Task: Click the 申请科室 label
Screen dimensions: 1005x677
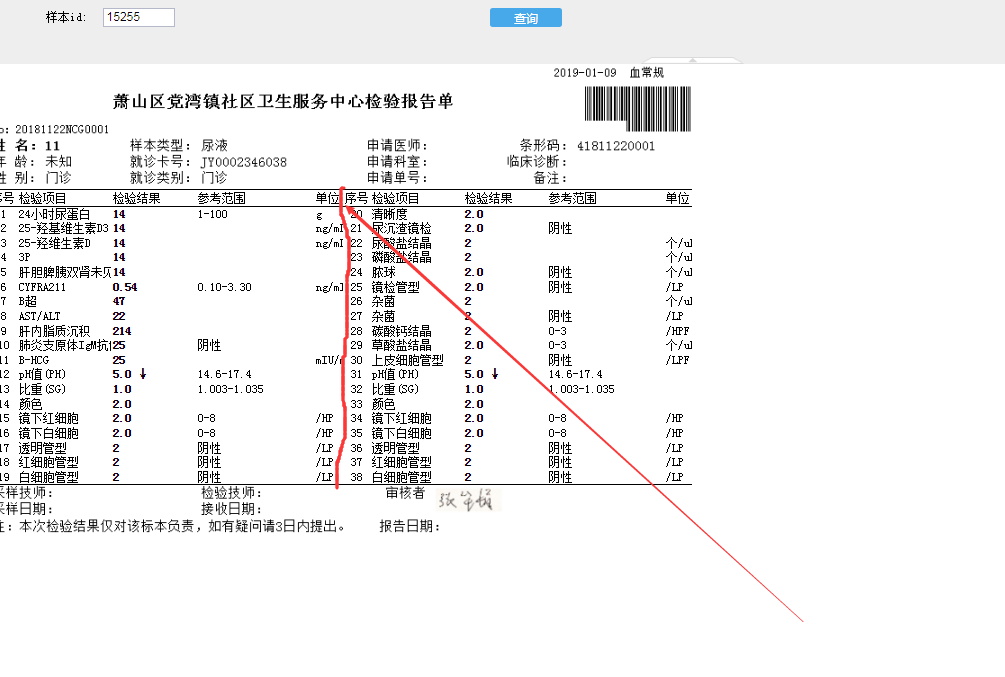Action: 397,162
